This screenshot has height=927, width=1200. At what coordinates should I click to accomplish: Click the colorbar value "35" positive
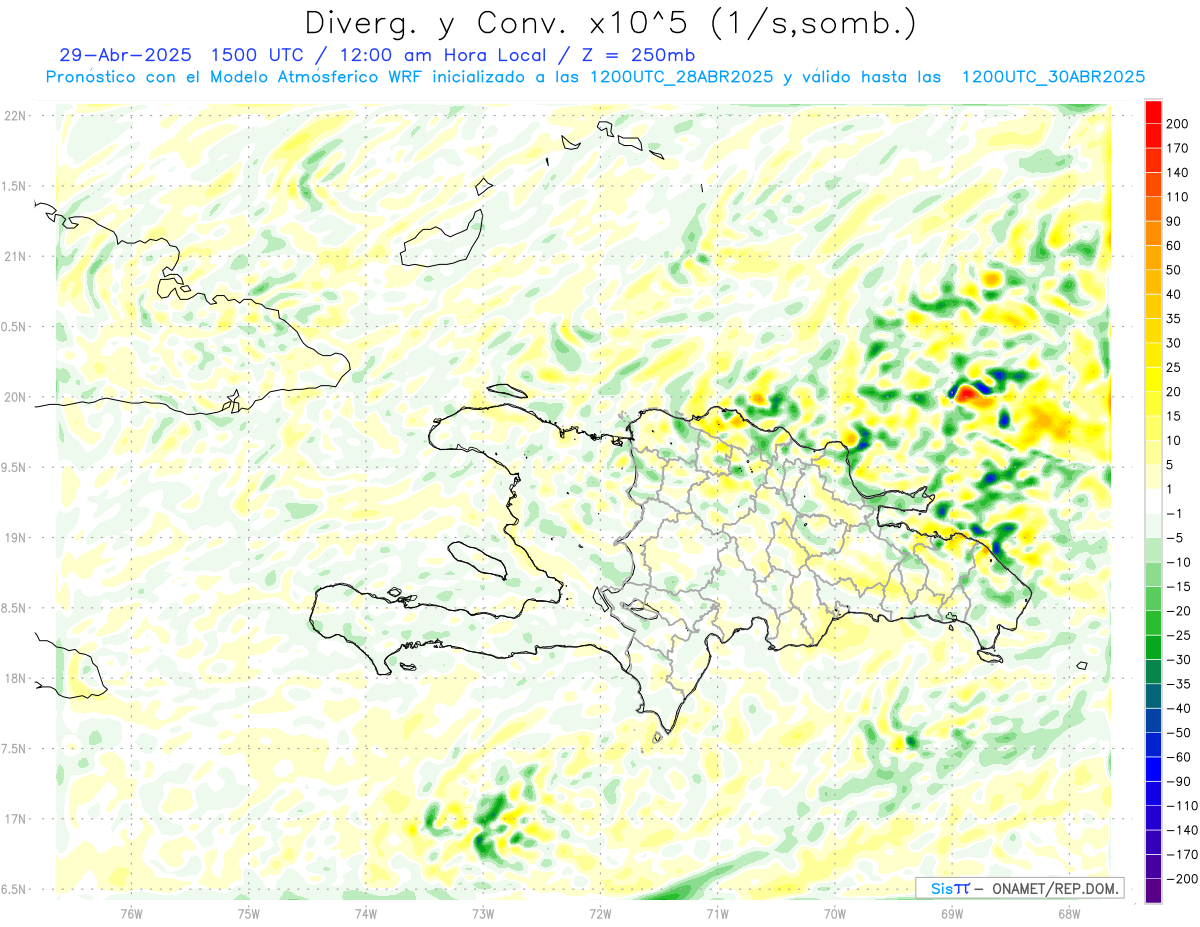click(1174, 319)
